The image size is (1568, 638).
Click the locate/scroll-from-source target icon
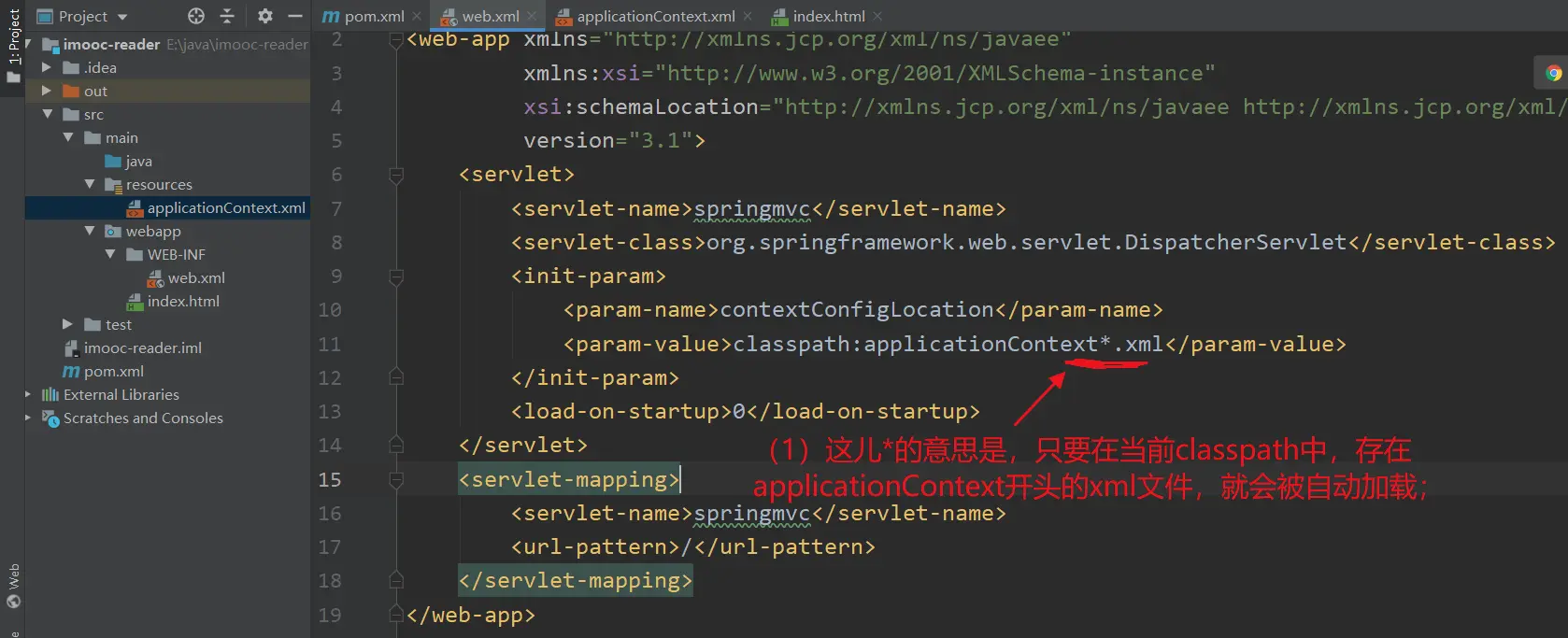[196, 16]
